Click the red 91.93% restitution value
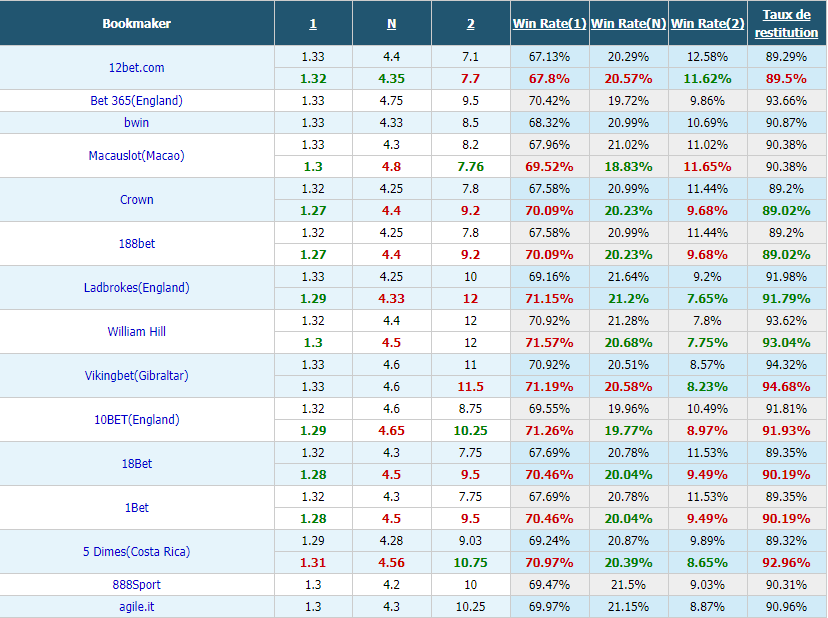This screenshot has width=828, height=618. pos(786,430)
